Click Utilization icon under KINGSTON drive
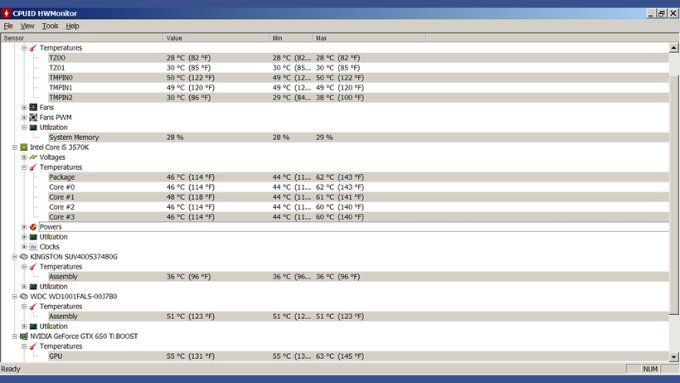 click(33, 286)
